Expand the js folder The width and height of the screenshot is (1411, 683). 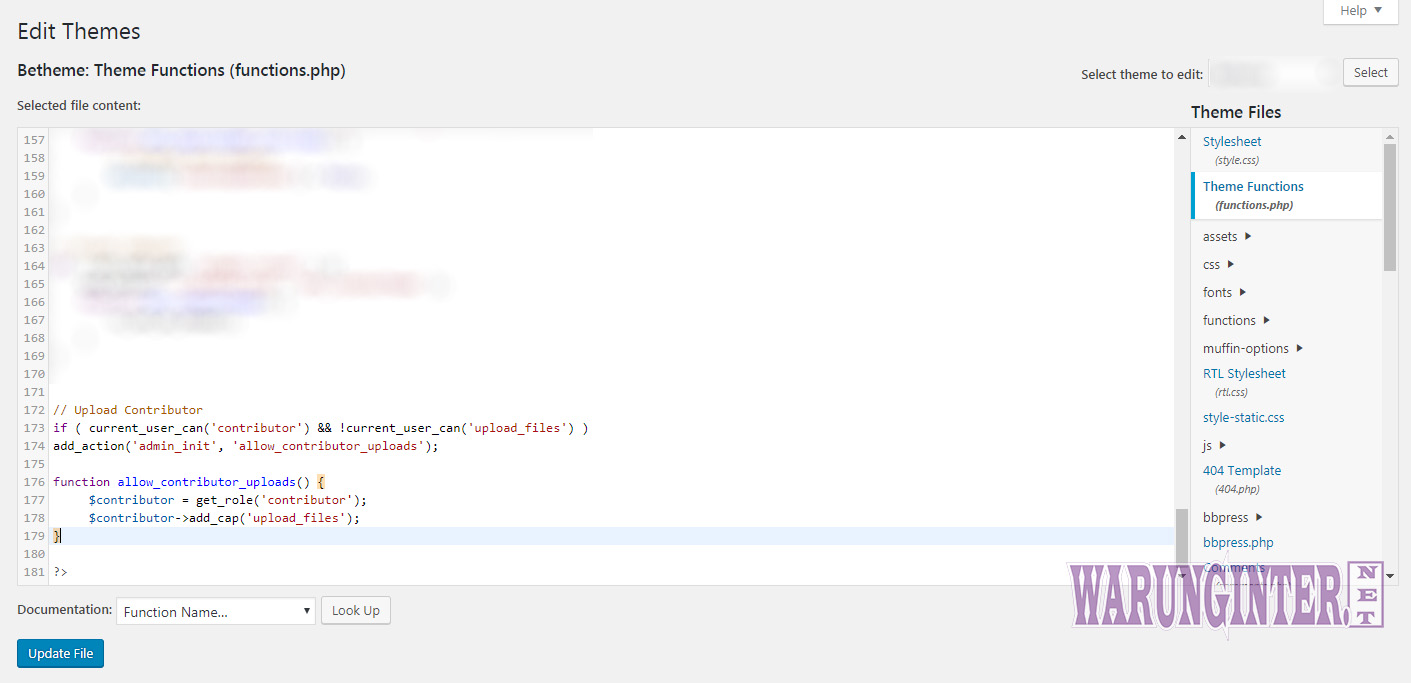pyautogui.click(x=1214, y=446)
